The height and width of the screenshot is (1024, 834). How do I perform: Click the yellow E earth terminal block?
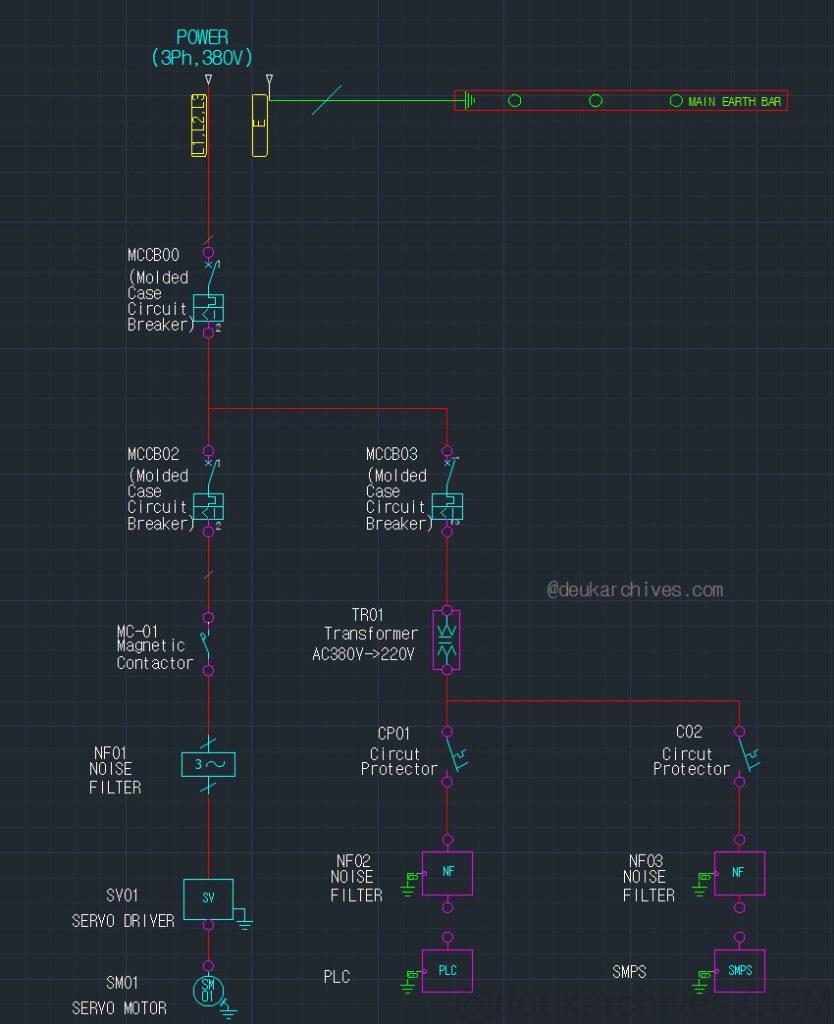tap(260, 125)
